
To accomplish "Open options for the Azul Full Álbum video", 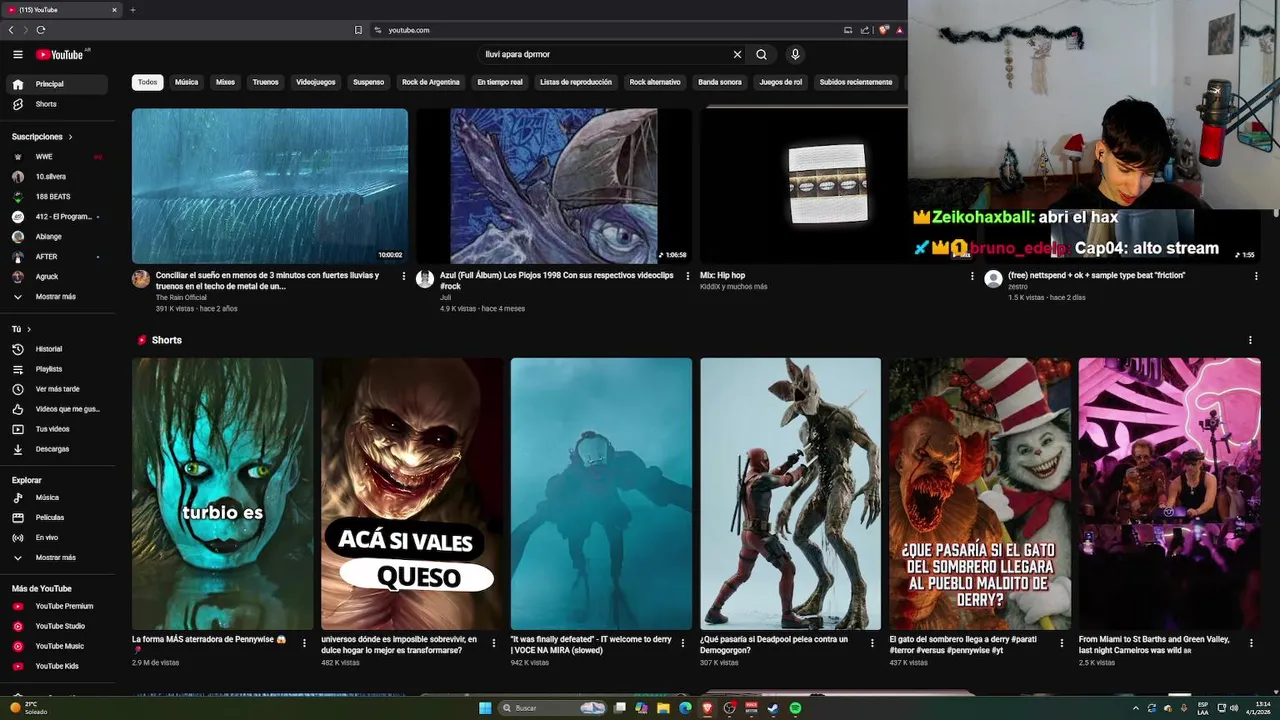I will (x=688, y=276).
